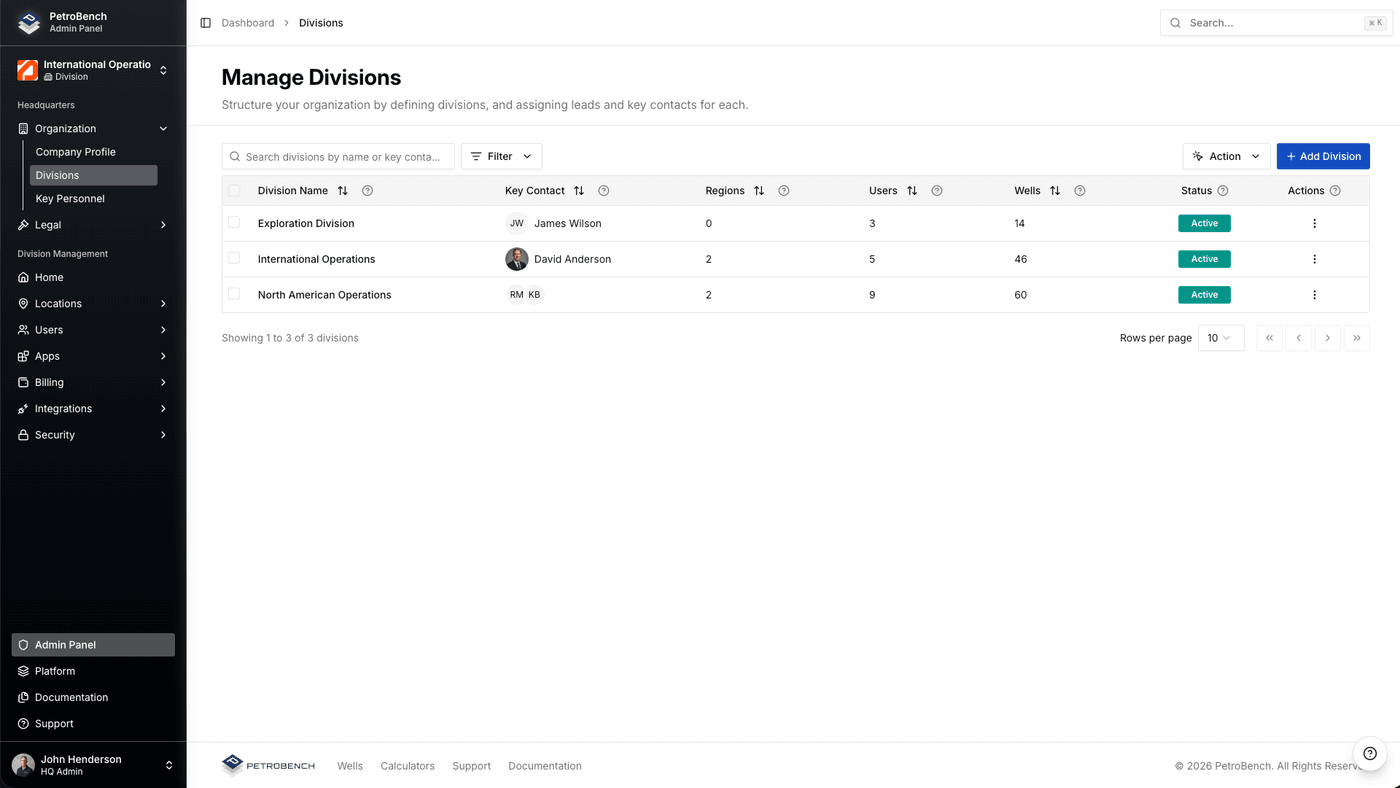Viewport: 1400px width, 788px height.
Task: Open the Filter dropdown
Action: click(x=500, y=156)
